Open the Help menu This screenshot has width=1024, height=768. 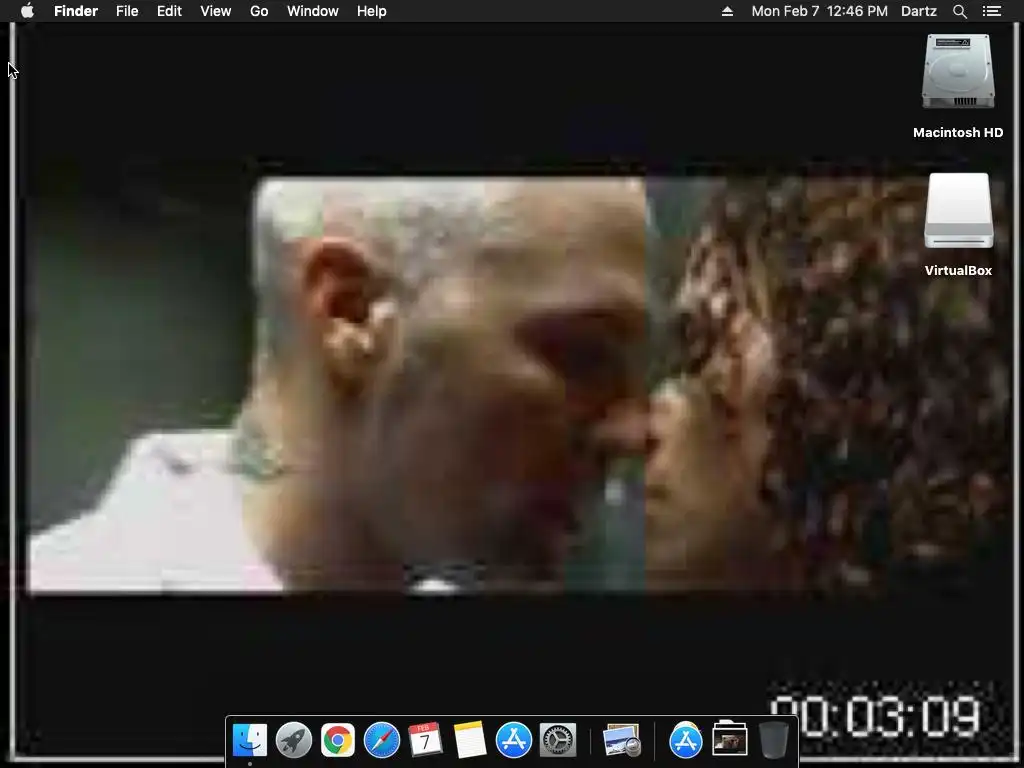(372, 11)
